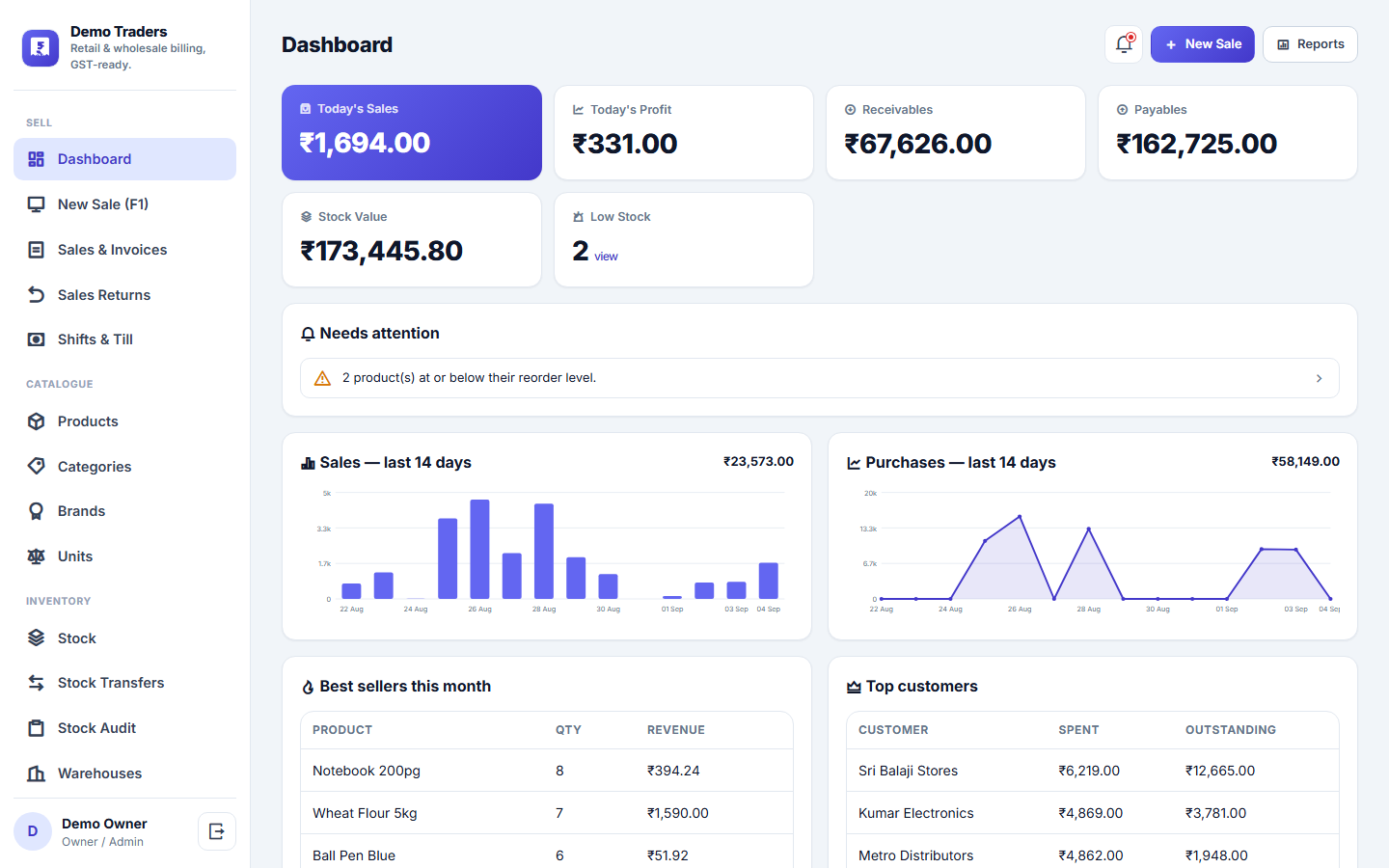
Task: Click the 2 product(s) reorder alert row
Action: (820, 378)
